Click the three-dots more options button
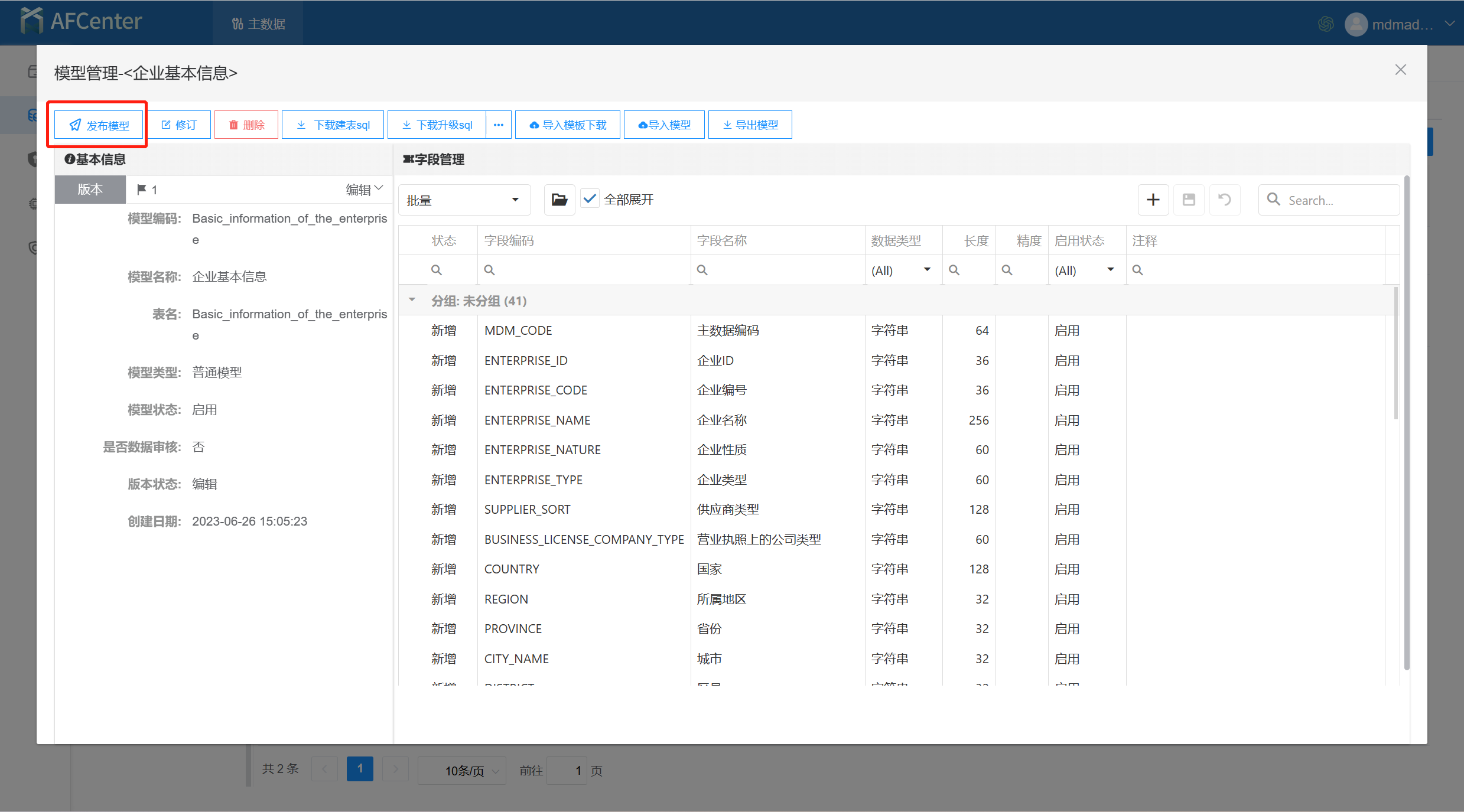This screenshot has height=812, width=1464. click(499, 125)
